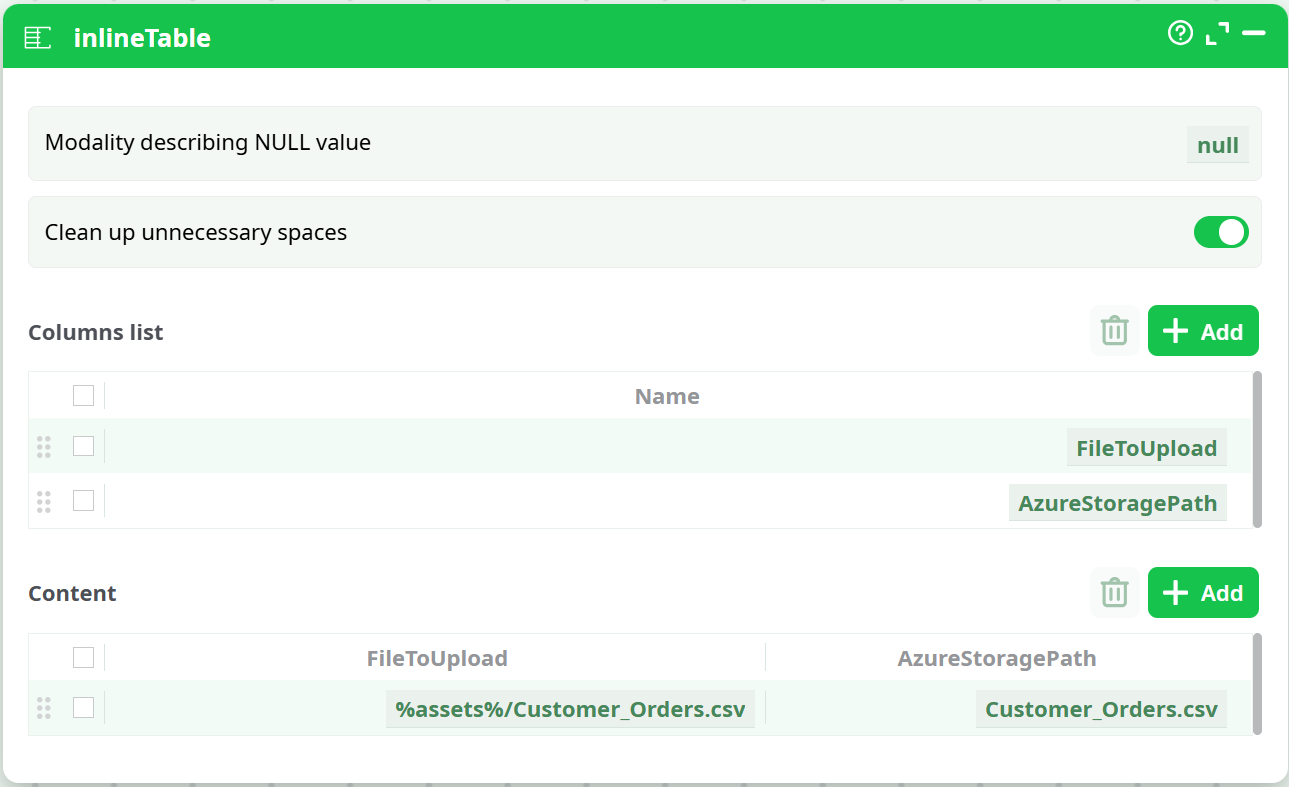Click drag handle of Customer_Orders.csv content row
This screenshot has width=1289, height=787.
click(43, 708)
